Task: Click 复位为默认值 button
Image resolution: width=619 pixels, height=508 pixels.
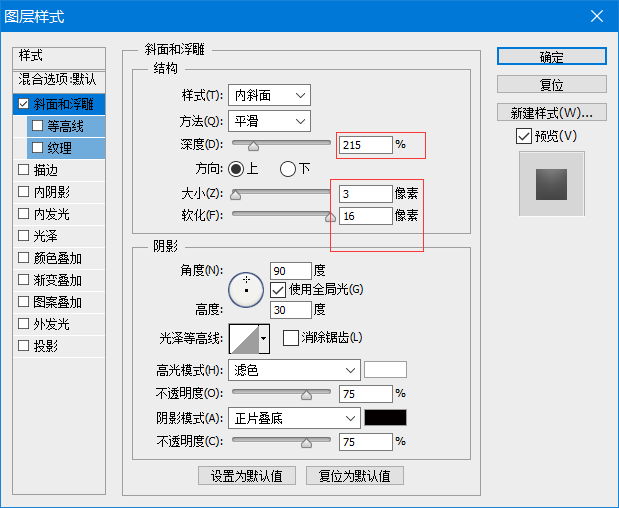Action: pos(355,476)
